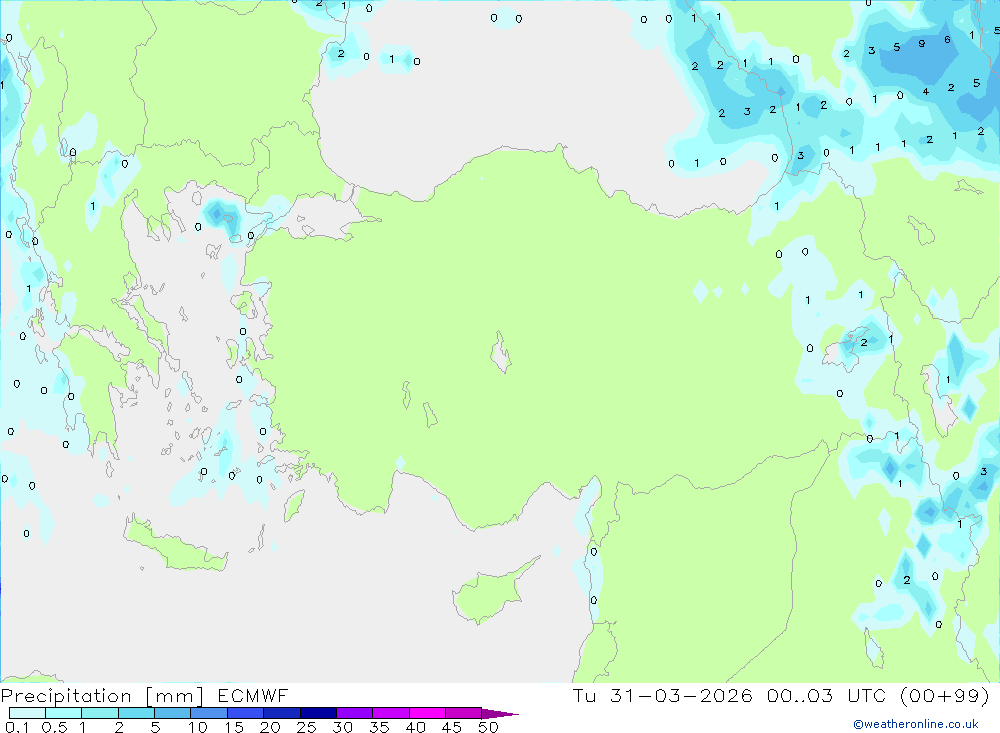
Task: Click the precipitation value "9" on map
Action: [x=922, y=43]
